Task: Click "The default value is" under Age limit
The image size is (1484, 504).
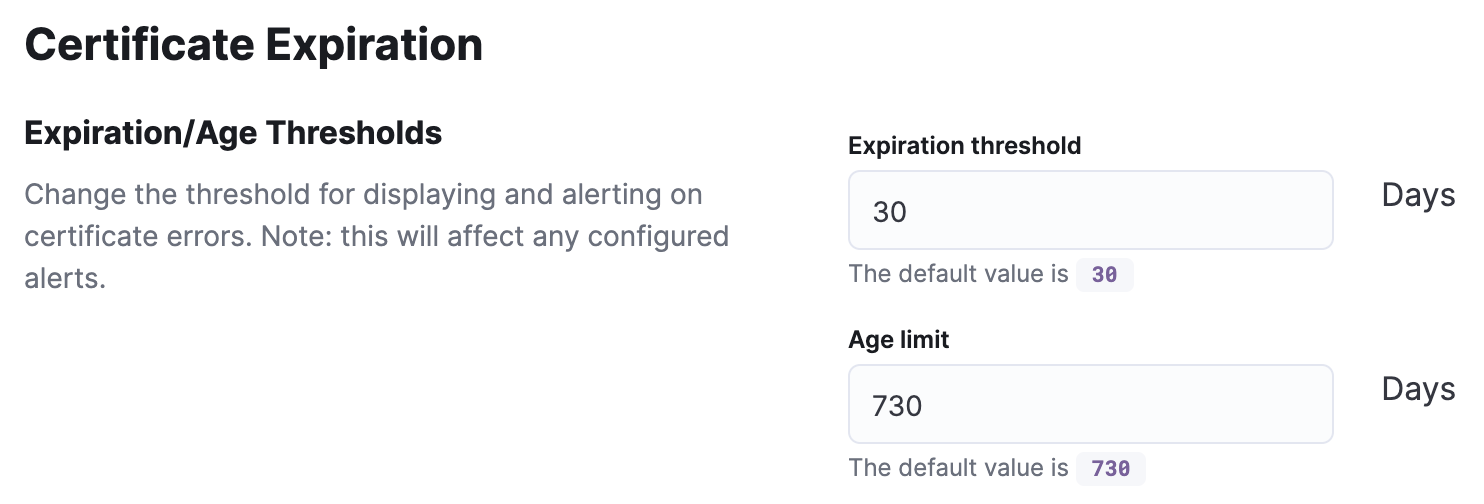Action: tap(958, 467)
